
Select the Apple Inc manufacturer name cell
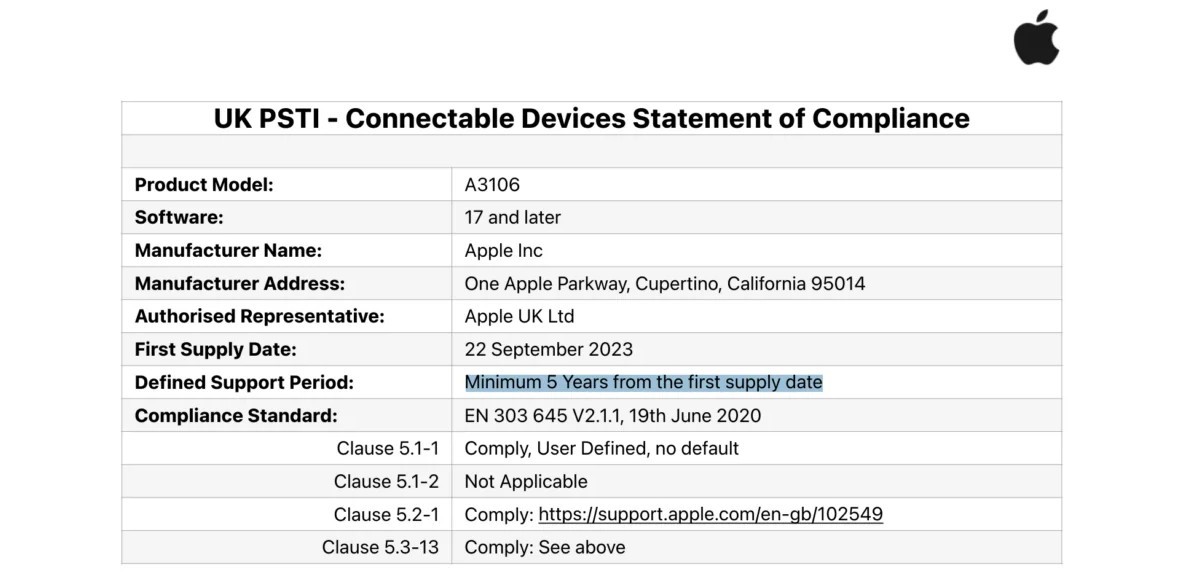[x=503, y=250]
